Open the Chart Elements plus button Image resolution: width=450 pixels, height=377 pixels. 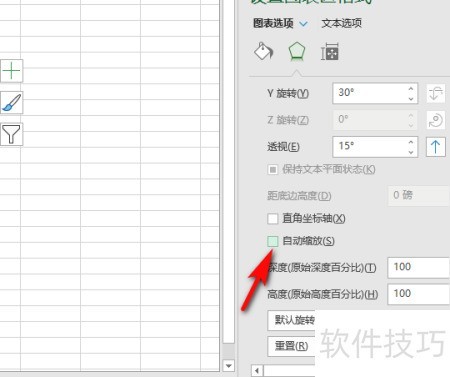coord(11,71)
